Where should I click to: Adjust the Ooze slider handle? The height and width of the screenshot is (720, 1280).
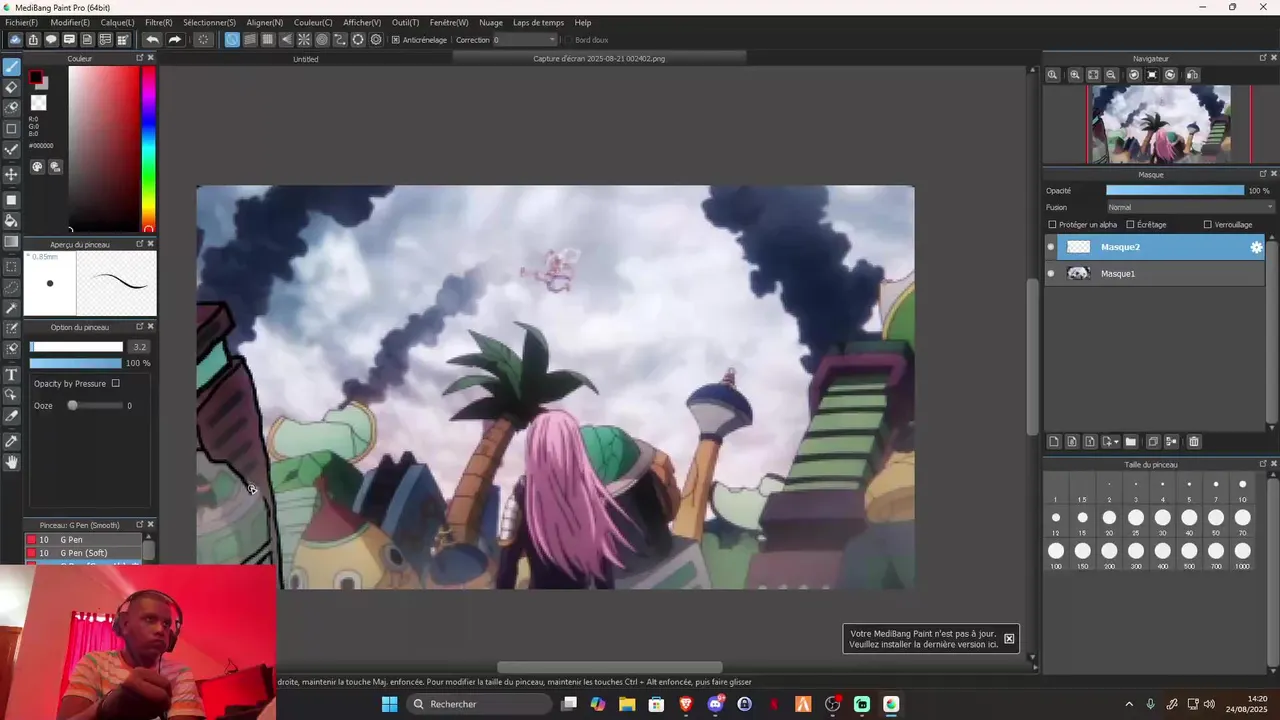[x=72, y=405]
